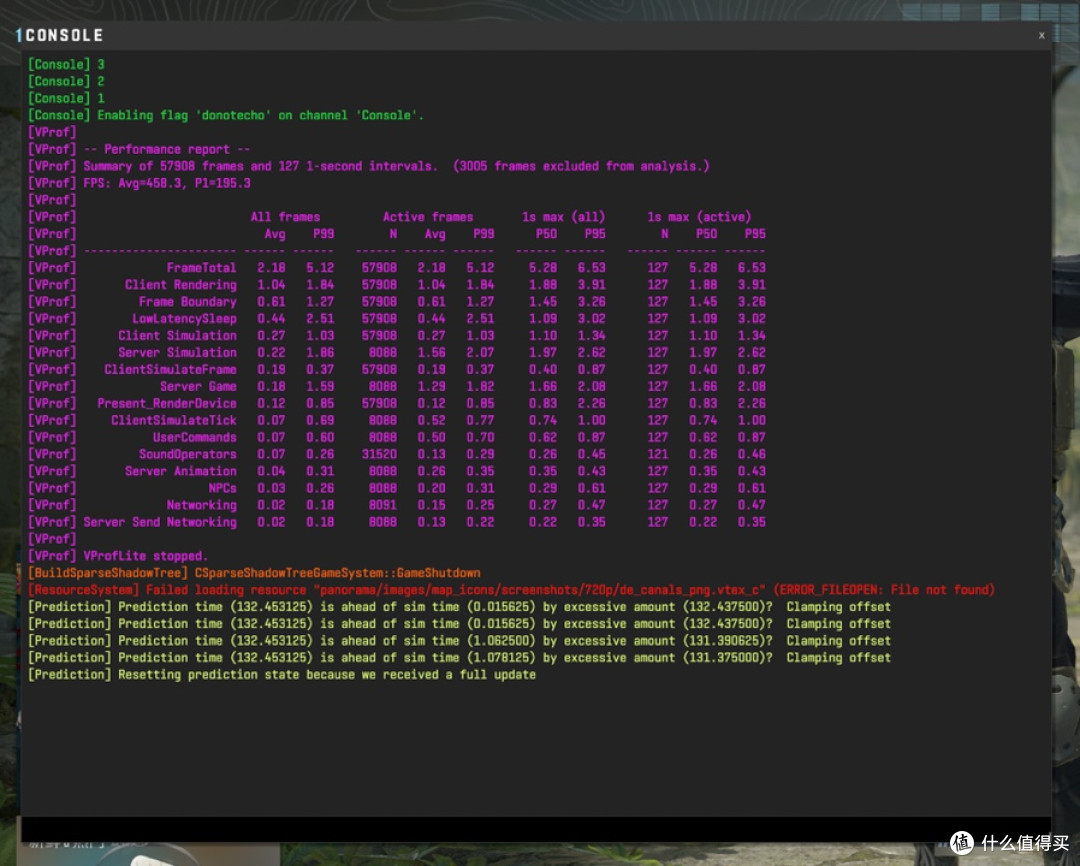Select the UserCommands row label
This screenshot has height=866, width=1080.
tap(194, 437)
